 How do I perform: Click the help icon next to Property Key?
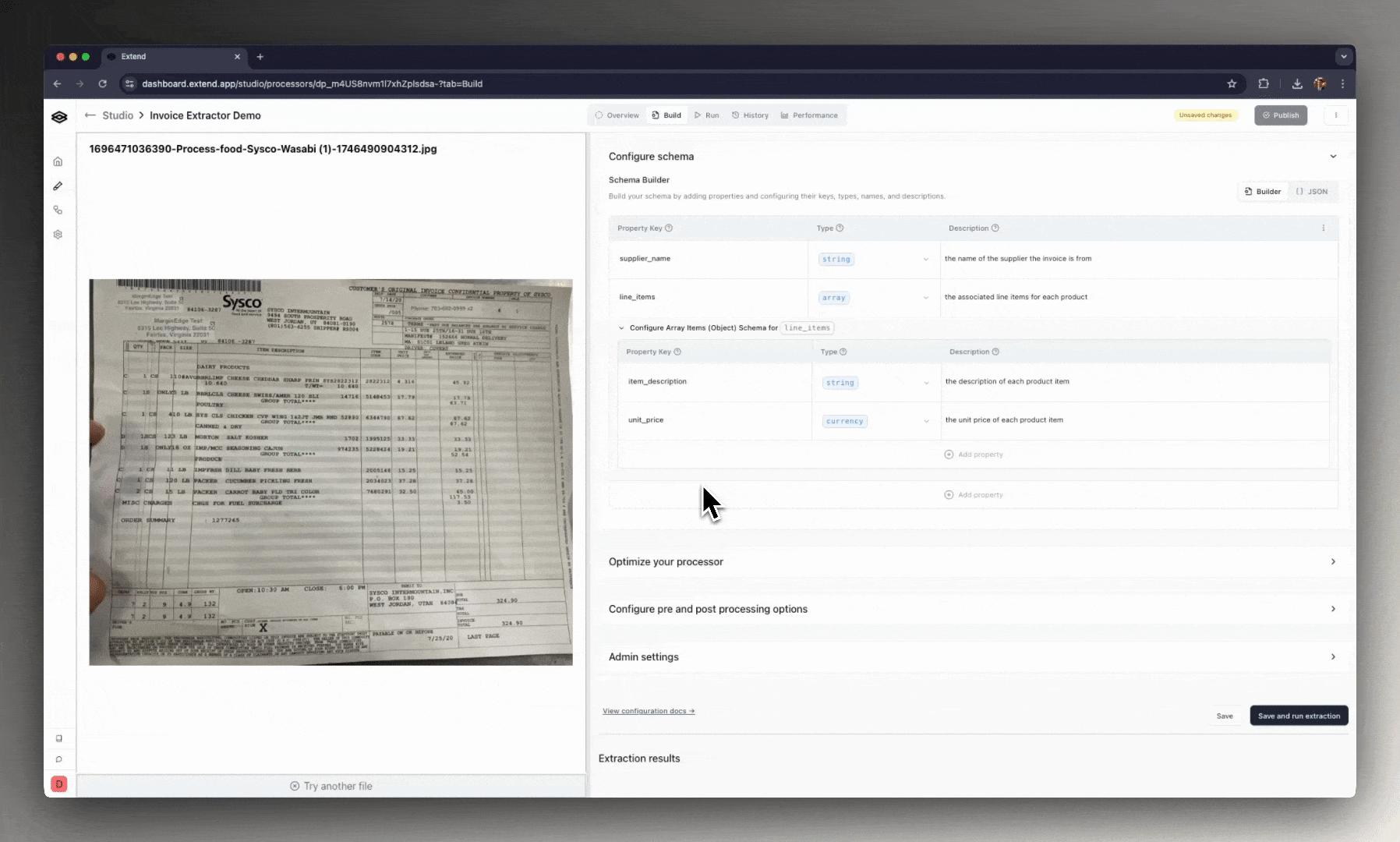[669, 228]
